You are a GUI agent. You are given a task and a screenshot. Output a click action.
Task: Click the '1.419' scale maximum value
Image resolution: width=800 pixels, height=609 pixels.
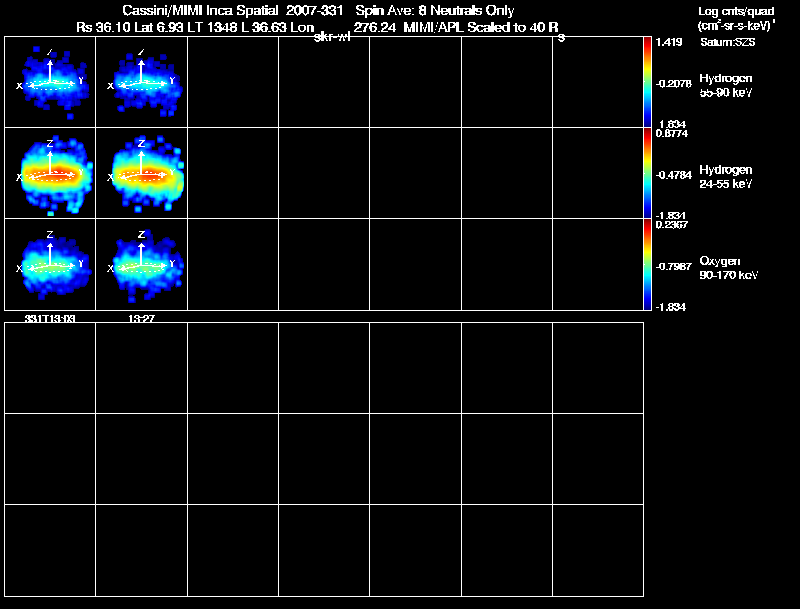[669, 42]
